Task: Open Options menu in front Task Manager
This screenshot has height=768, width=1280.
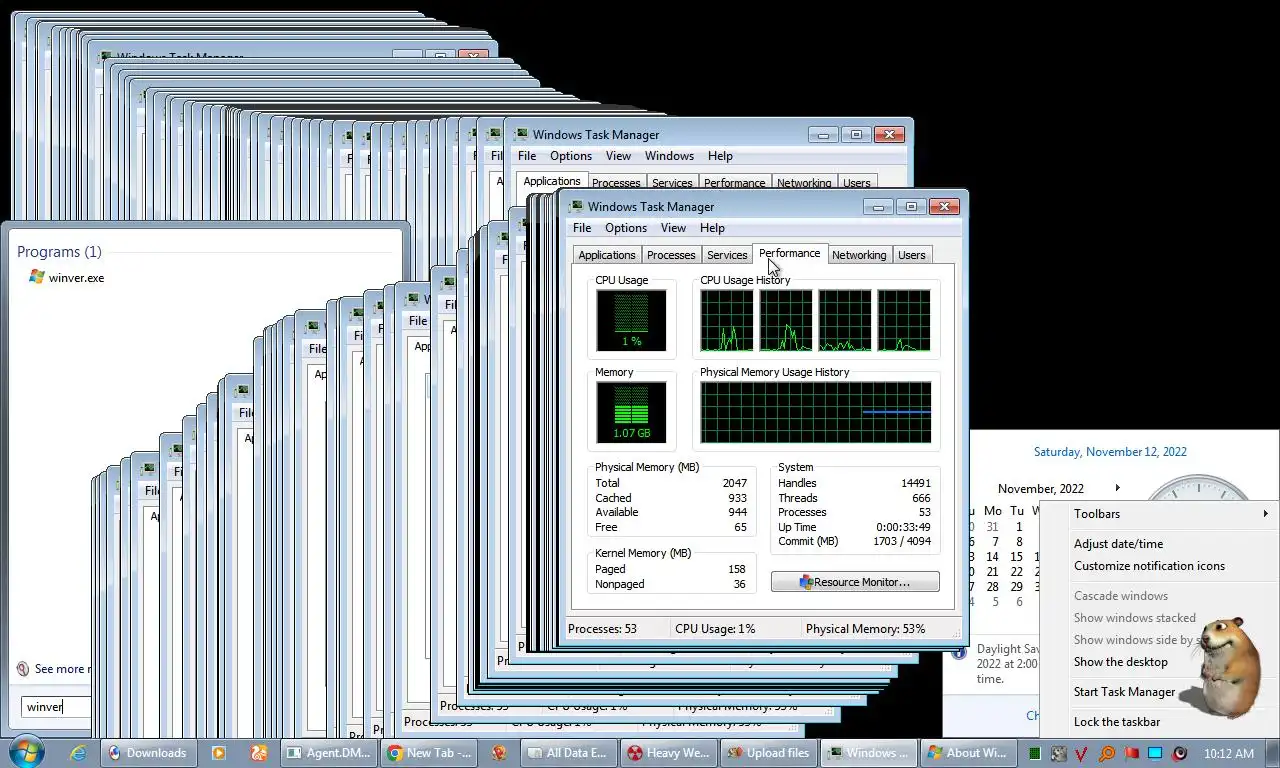Action: coord(626,228)
